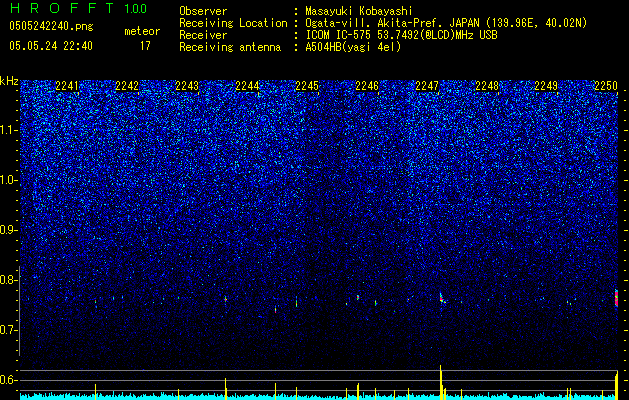Click the 1.1 kHz frequency tick
Image resolution: width=629 pixels, height=400 pixels.
(9, 130)
